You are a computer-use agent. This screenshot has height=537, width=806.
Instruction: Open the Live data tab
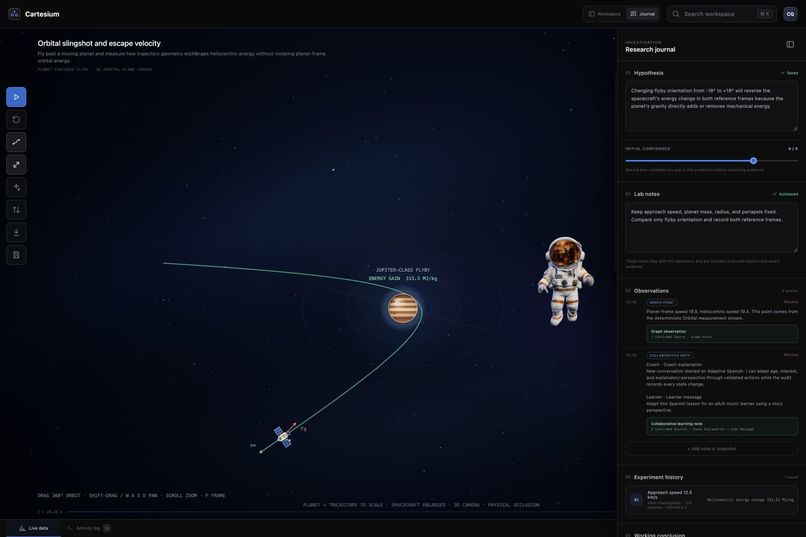[x=33, y=528]
